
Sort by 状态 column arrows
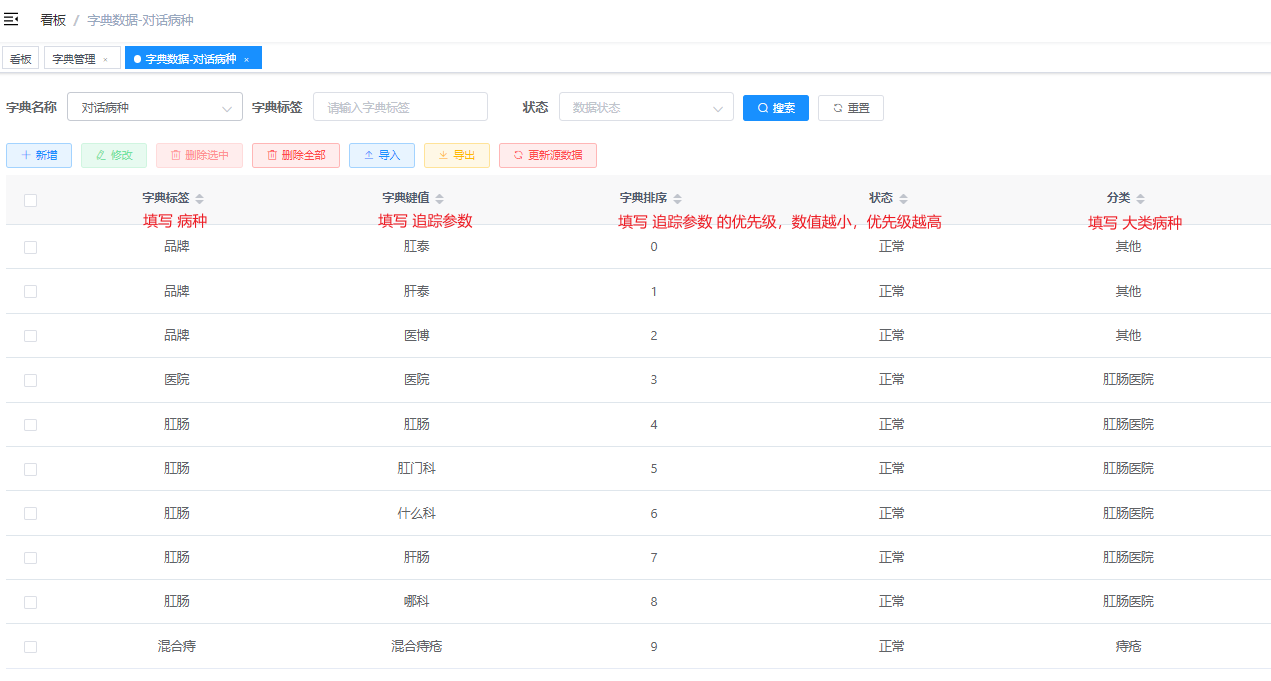[903, 198]
